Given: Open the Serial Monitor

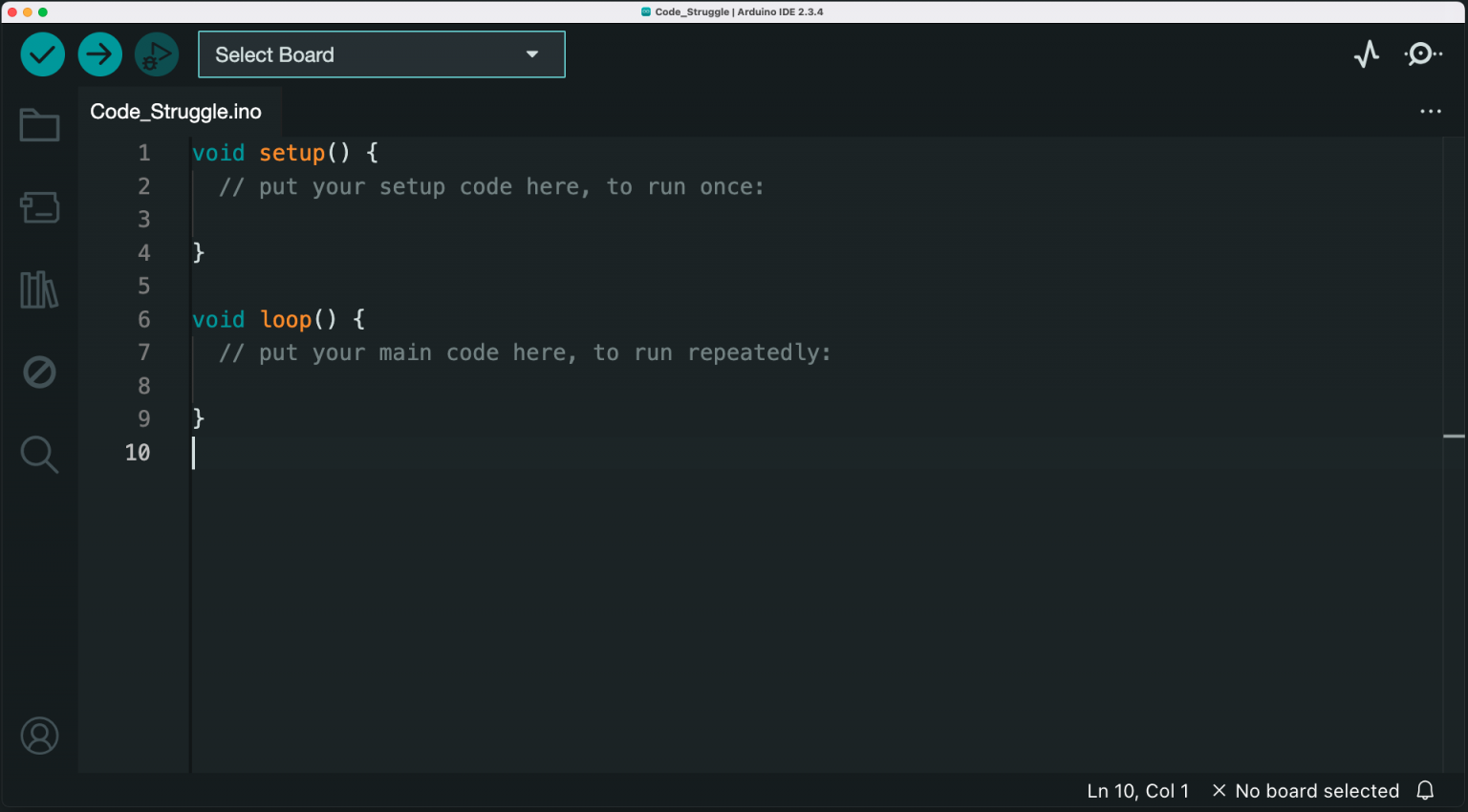Looking at the screenshot, I should coord(1421,54).
